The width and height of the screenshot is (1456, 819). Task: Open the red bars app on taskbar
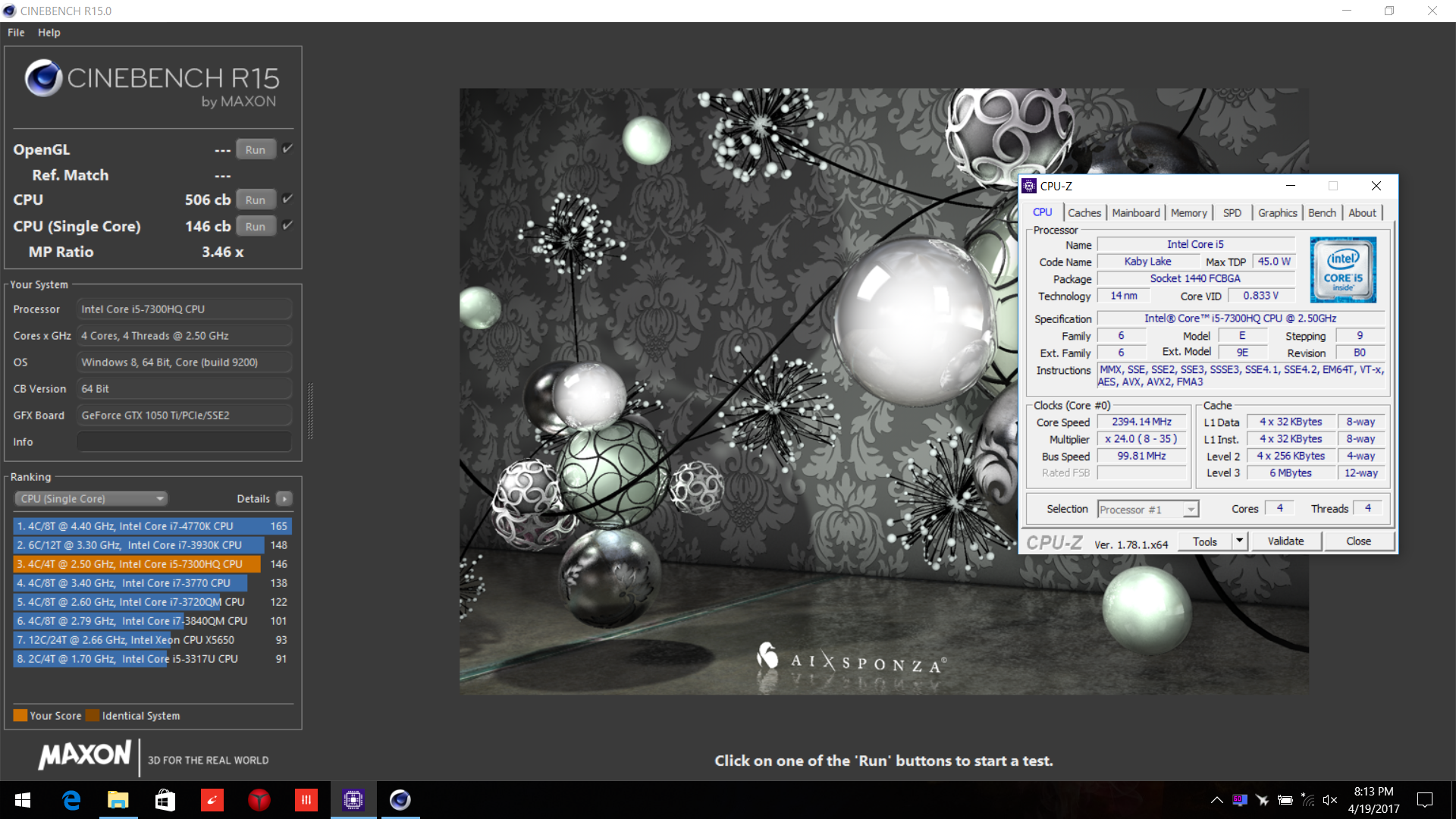306,800
